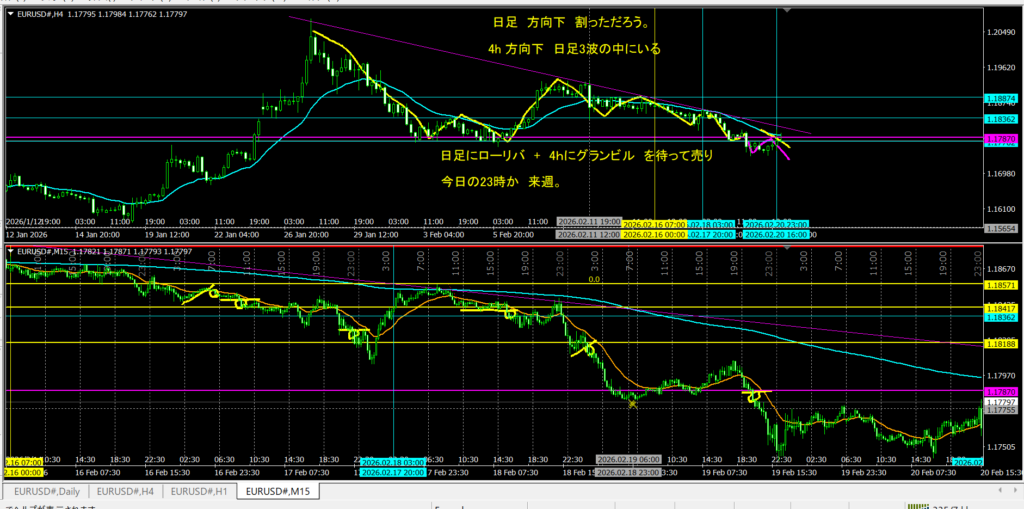Open the EURUSD#,H4 chart tab

click(x=126, y=492)
